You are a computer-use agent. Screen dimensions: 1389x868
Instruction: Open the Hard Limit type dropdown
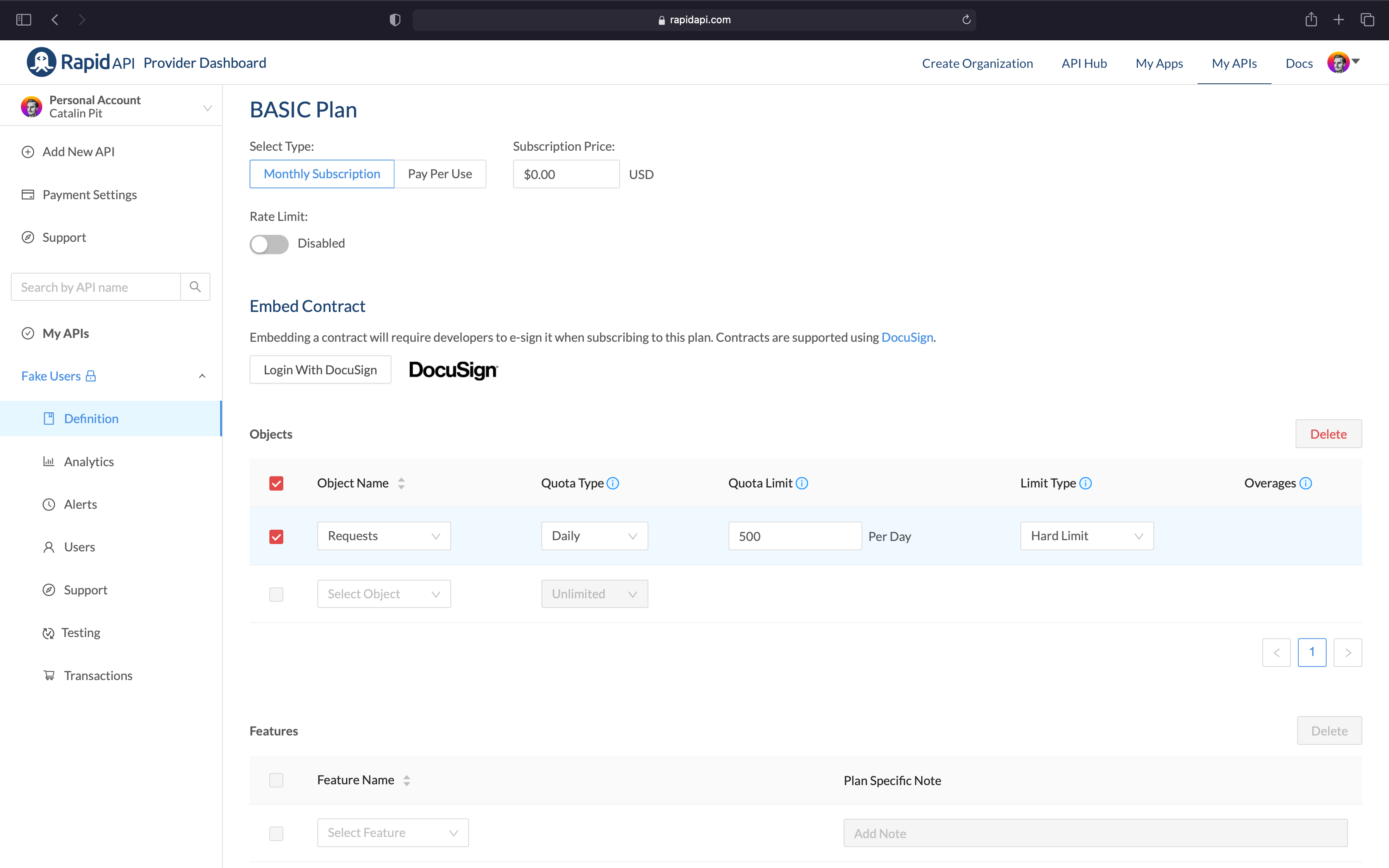tap(1087, 536)
